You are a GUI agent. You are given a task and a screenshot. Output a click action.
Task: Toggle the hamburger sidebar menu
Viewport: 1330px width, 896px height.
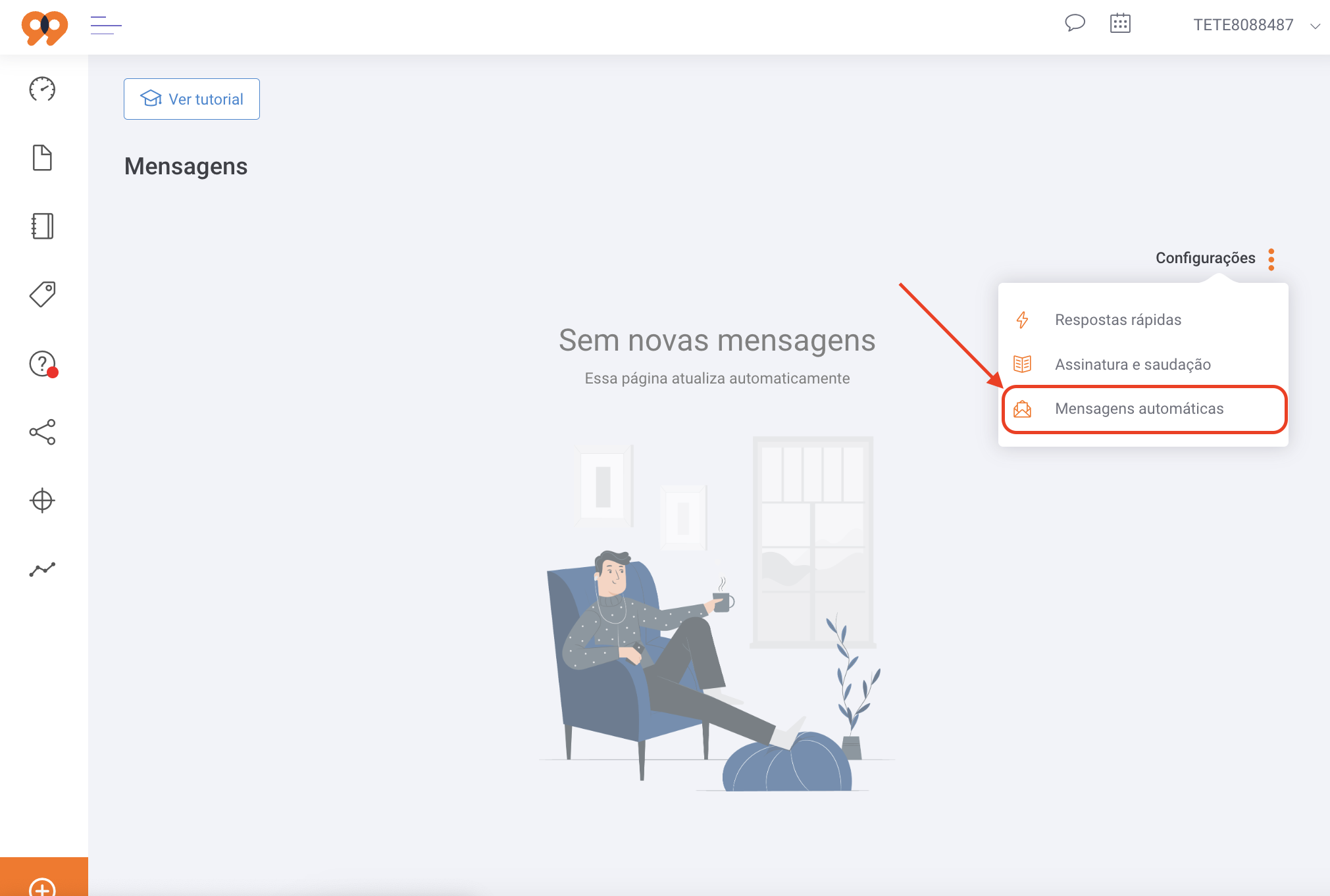105,25
